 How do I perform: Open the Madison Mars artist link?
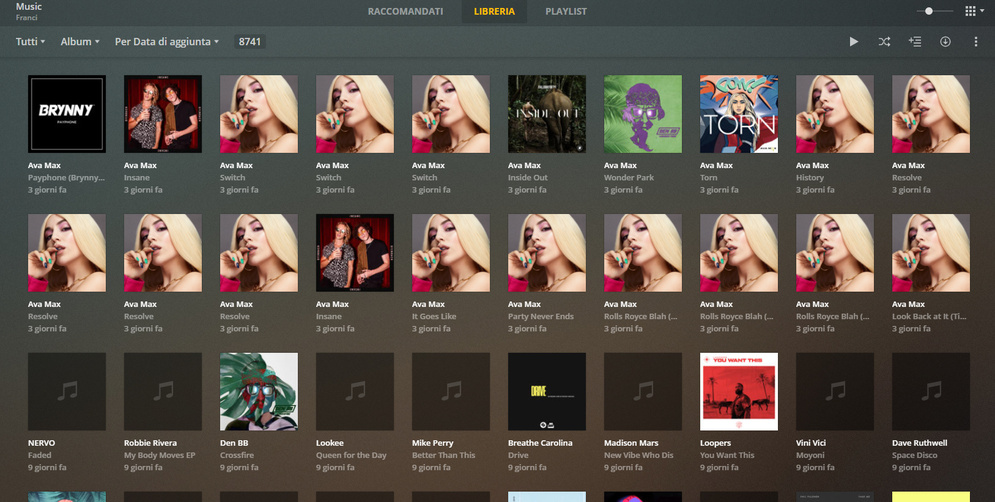pos(631,443)
